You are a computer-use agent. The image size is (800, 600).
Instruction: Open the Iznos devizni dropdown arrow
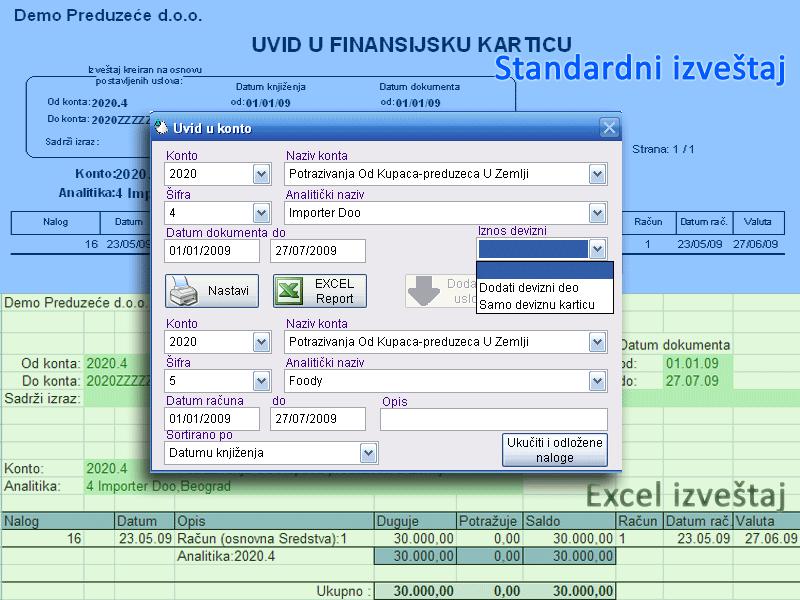[597, 249]
